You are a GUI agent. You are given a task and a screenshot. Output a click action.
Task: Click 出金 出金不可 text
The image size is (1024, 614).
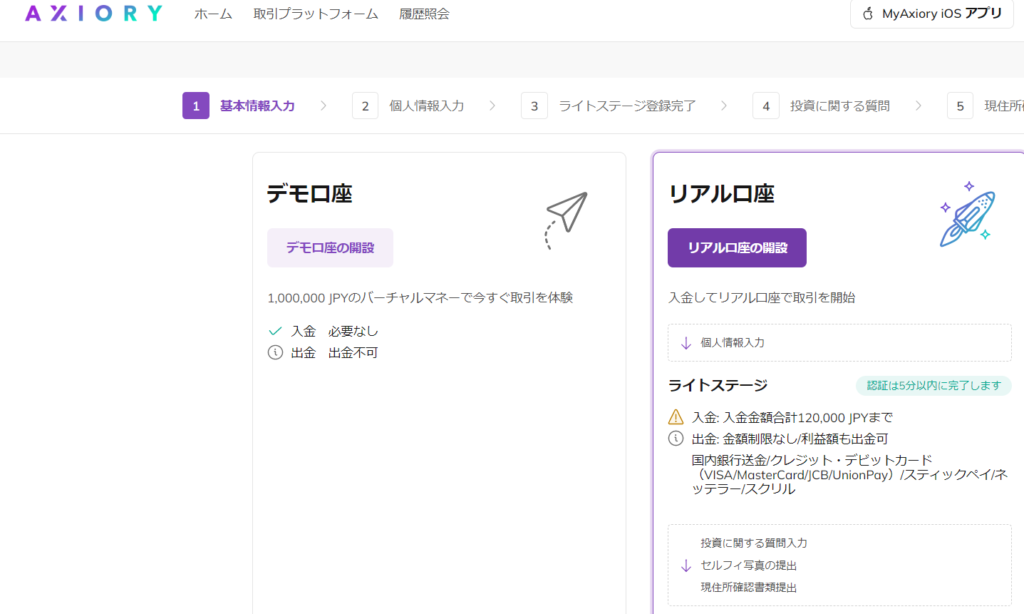tap(334, 353)
